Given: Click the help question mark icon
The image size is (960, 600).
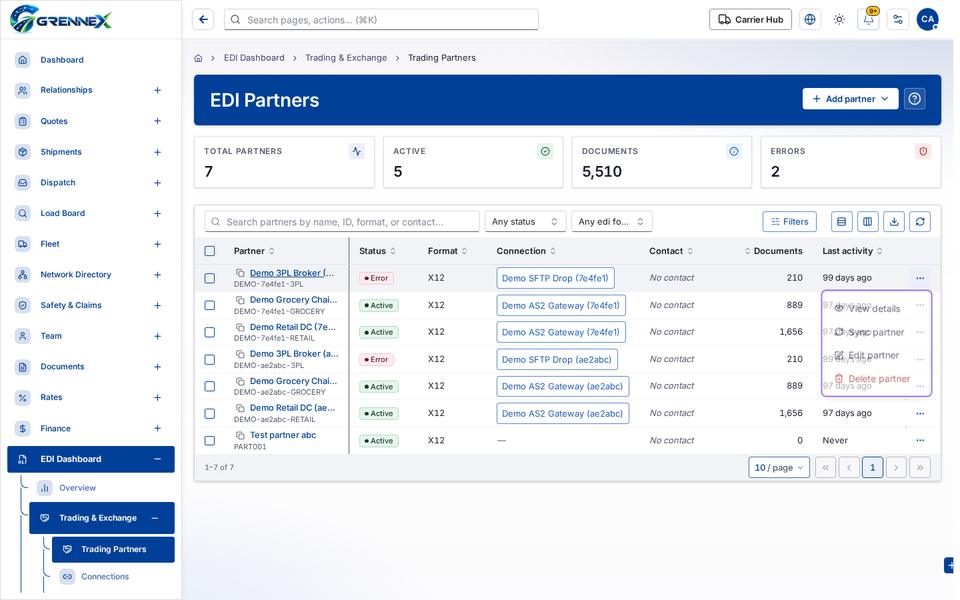Looking at the screenshot, I should pyautogui.click(x=915, y=99).
